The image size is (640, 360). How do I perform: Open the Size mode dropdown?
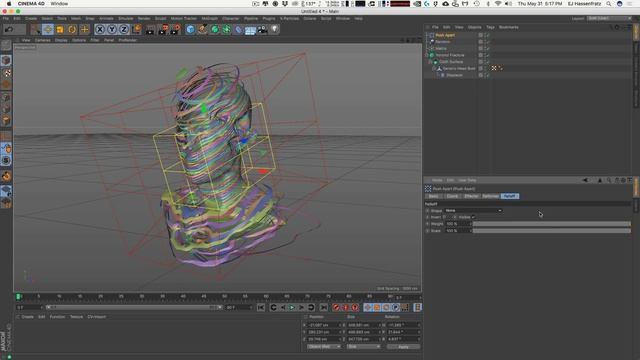364,347
